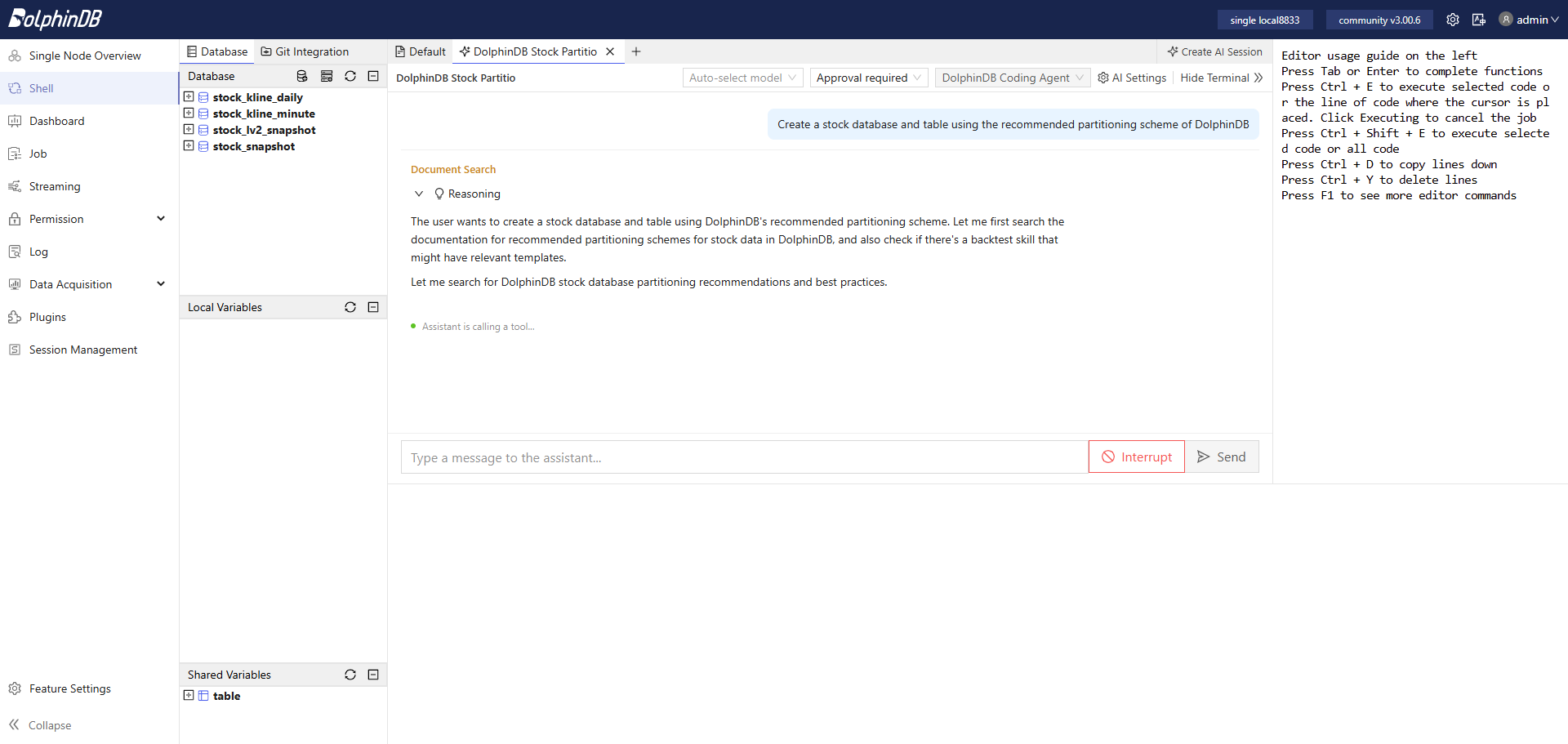This screenshot has height=744, width=1568.
Task: Click the single local8833 button
Action: coord(1265,20)
